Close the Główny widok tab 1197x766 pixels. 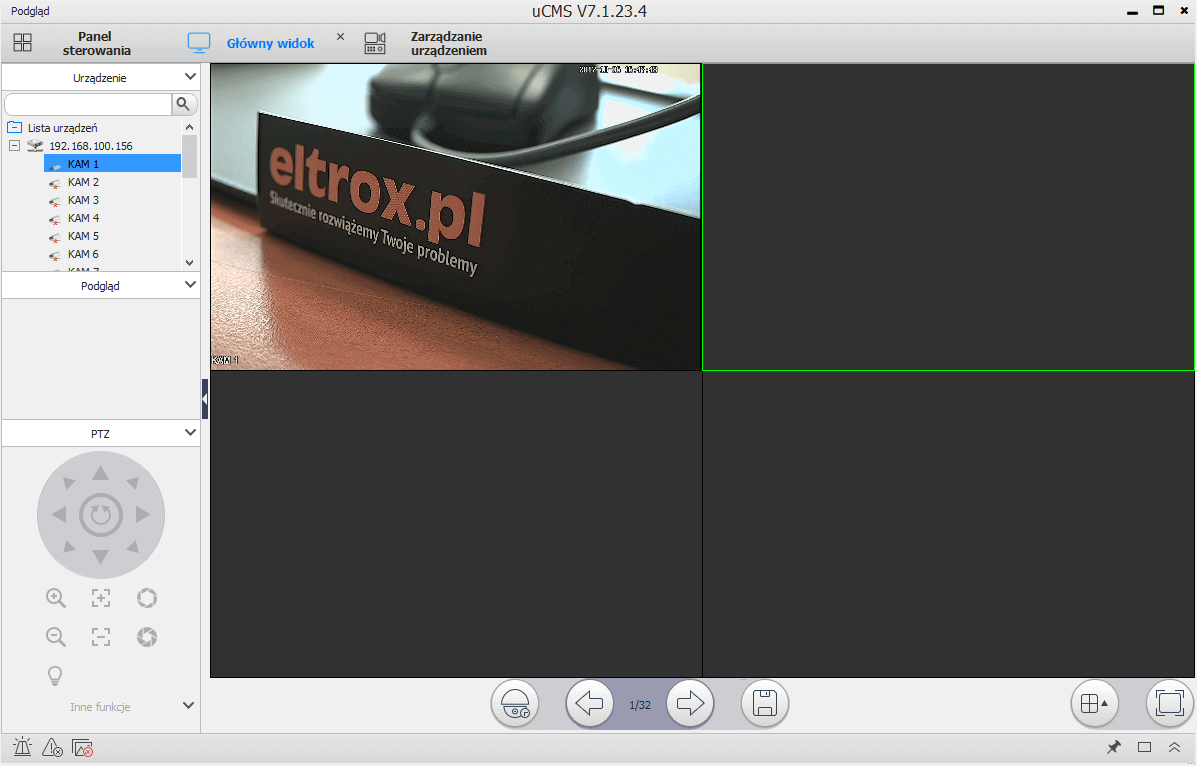coord(340,37)
